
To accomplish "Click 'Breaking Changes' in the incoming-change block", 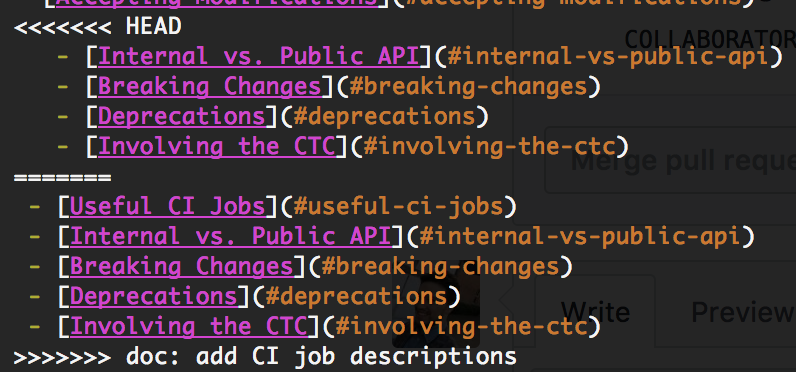I will 181,266.
